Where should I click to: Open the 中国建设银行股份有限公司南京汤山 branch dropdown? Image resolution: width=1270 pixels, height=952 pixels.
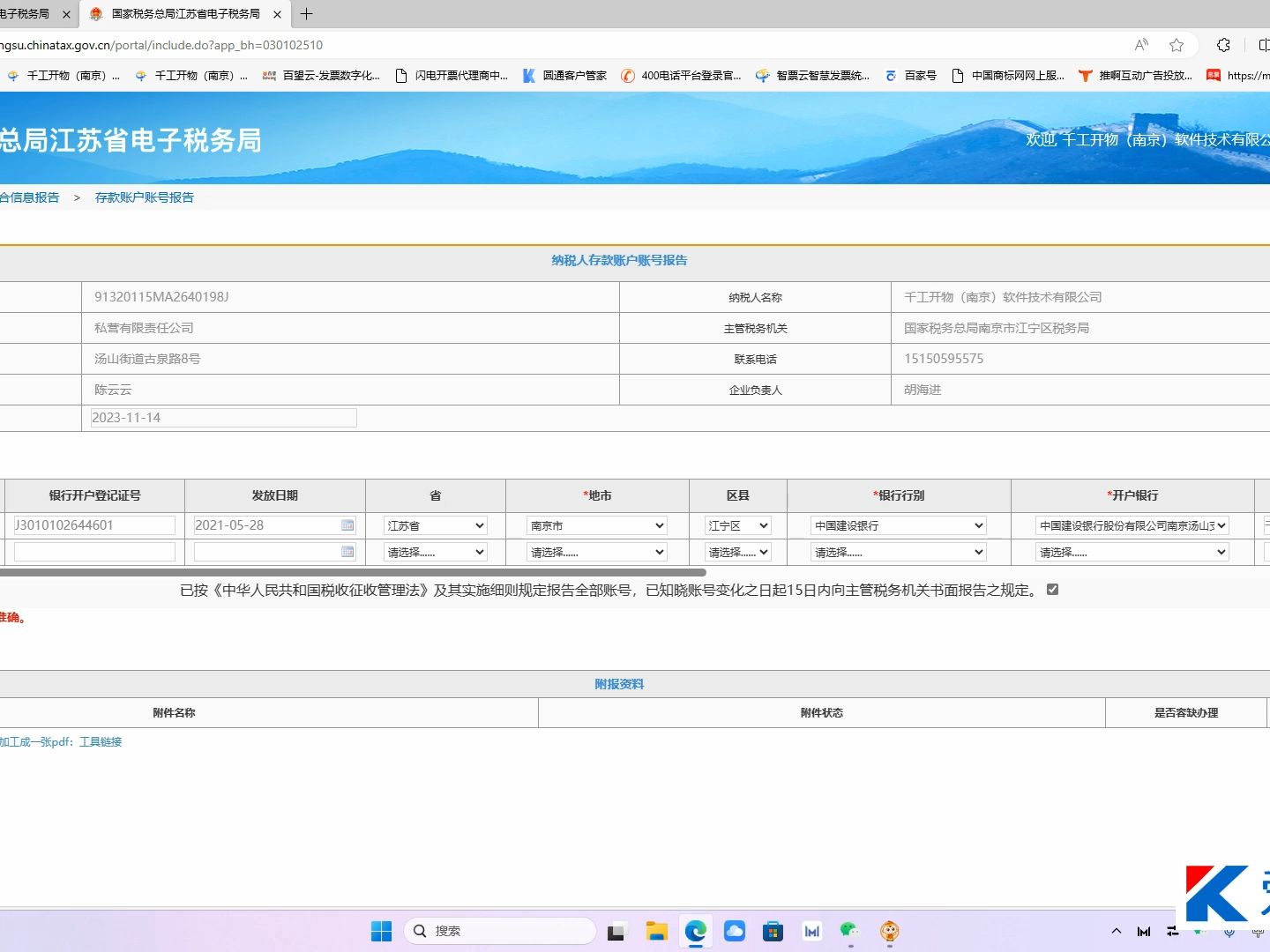1132,525
